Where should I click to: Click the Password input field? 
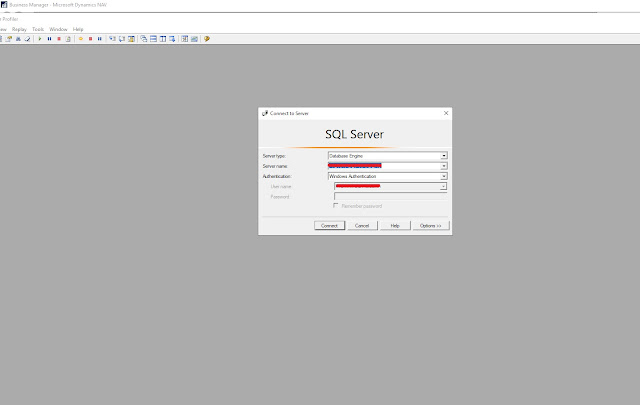[x=390, y=196]
